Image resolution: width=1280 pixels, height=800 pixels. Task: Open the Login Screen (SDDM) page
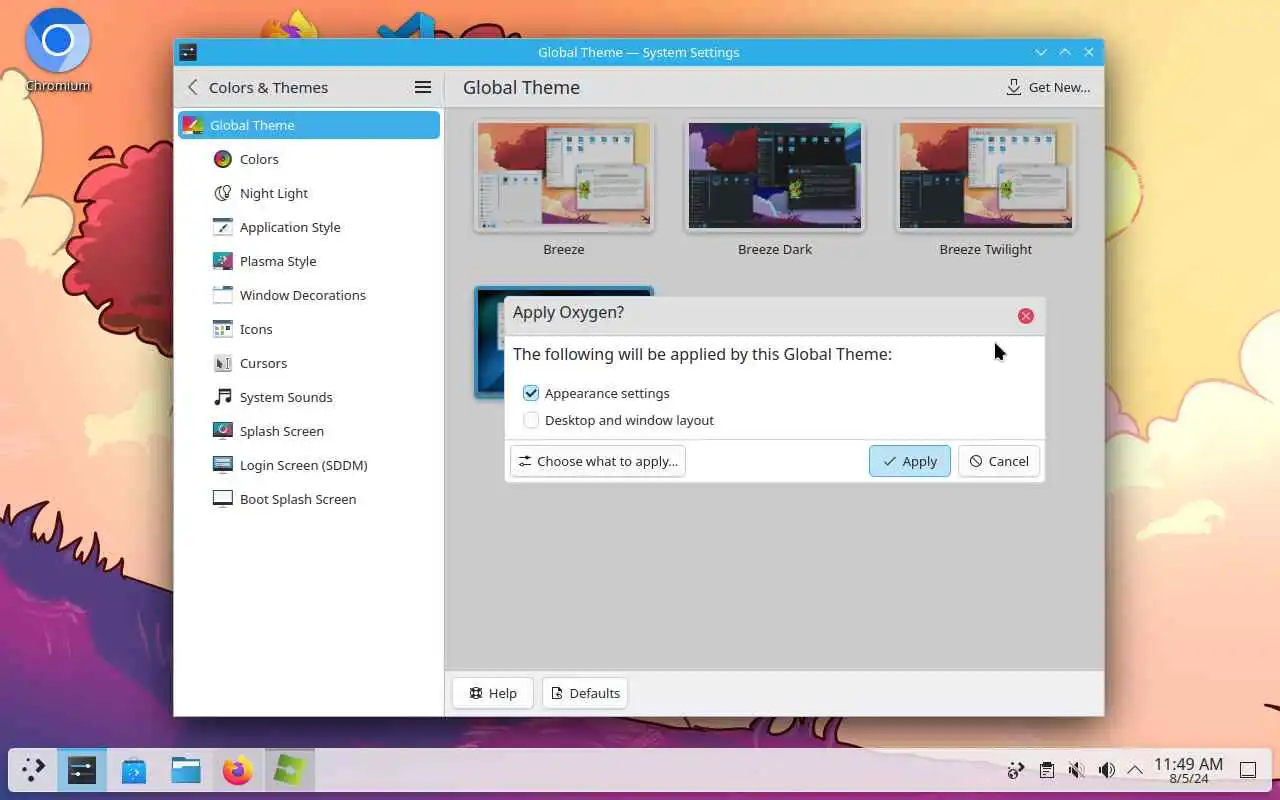309,465
